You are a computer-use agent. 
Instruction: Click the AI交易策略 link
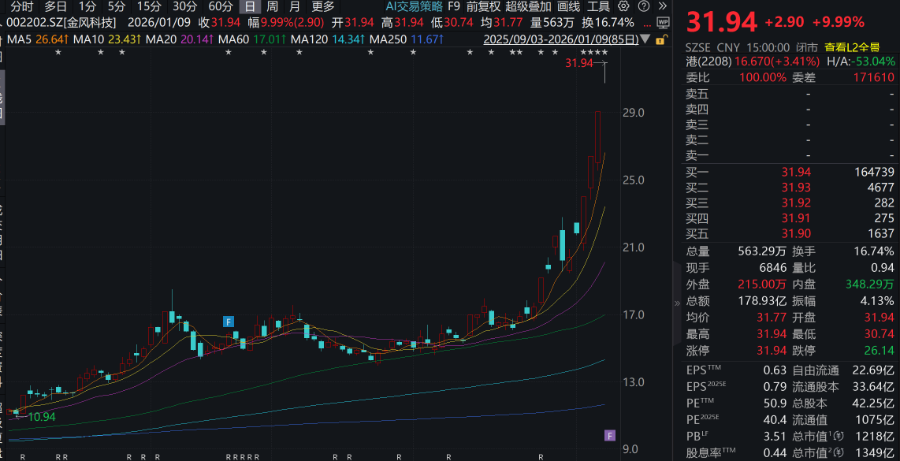[x=414, y=6]
